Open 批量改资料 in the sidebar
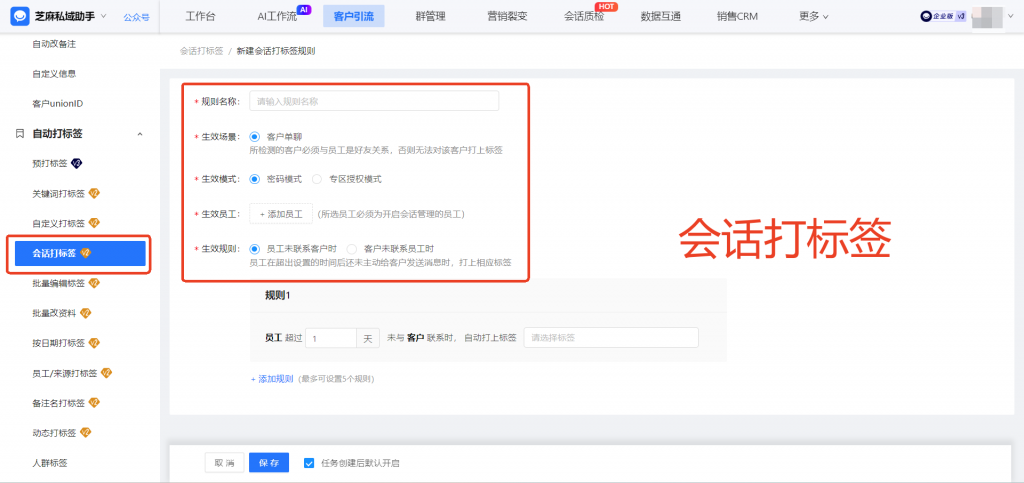Screen dimensions: 1024x483 [54, 313]
